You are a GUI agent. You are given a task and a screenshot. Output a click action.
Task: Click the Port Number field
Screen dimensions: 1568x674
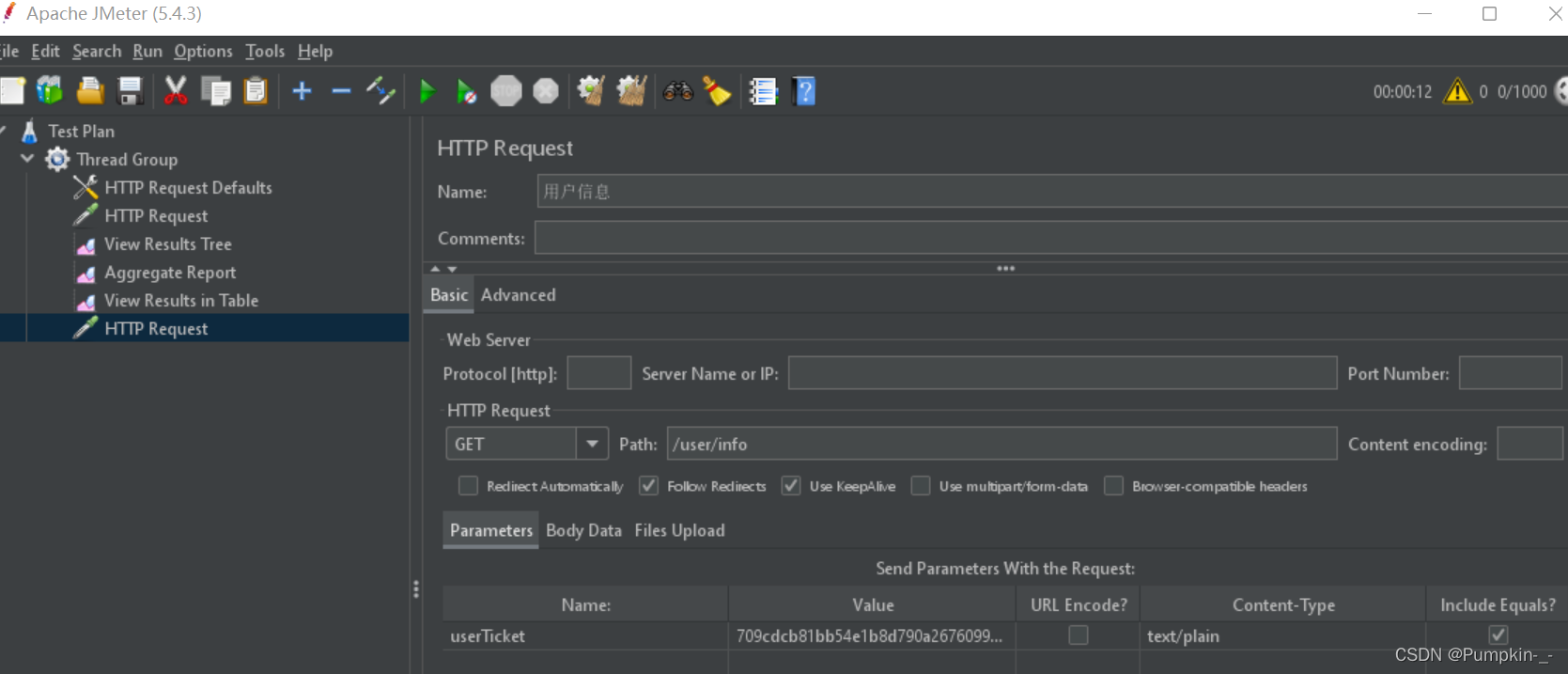[1511, 373]
